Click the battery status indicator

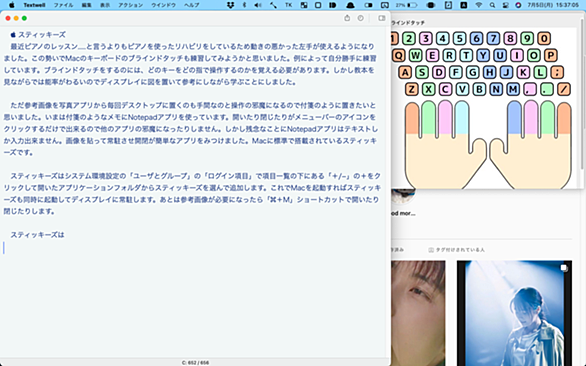(x=406, y=5)
